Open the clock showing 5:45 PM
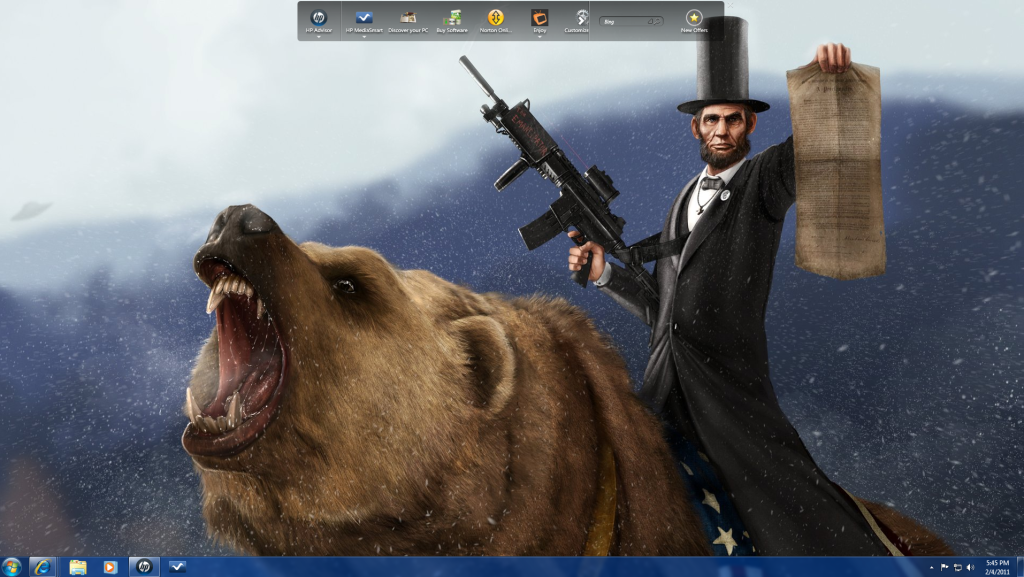This screenshot has height=577, width=1024. [997, 567]
